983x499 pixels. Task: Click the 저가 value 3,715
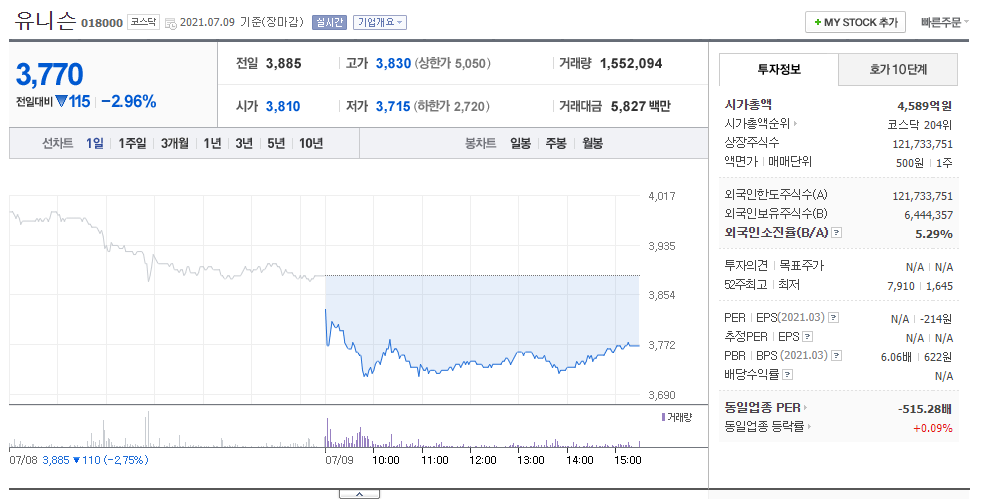[393, 107]
